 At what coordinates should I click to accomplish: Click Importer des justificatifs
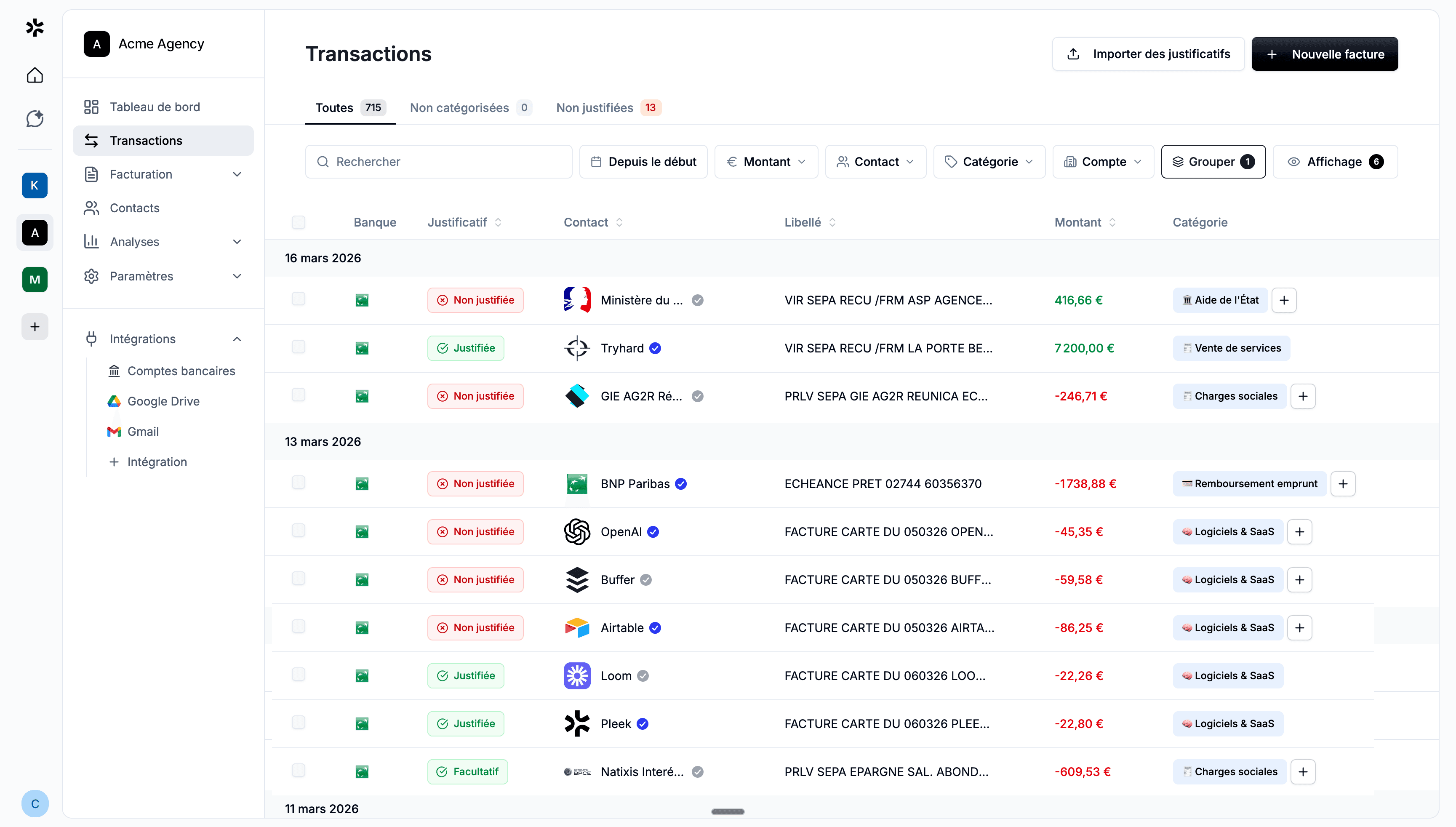pos(1148,53)
